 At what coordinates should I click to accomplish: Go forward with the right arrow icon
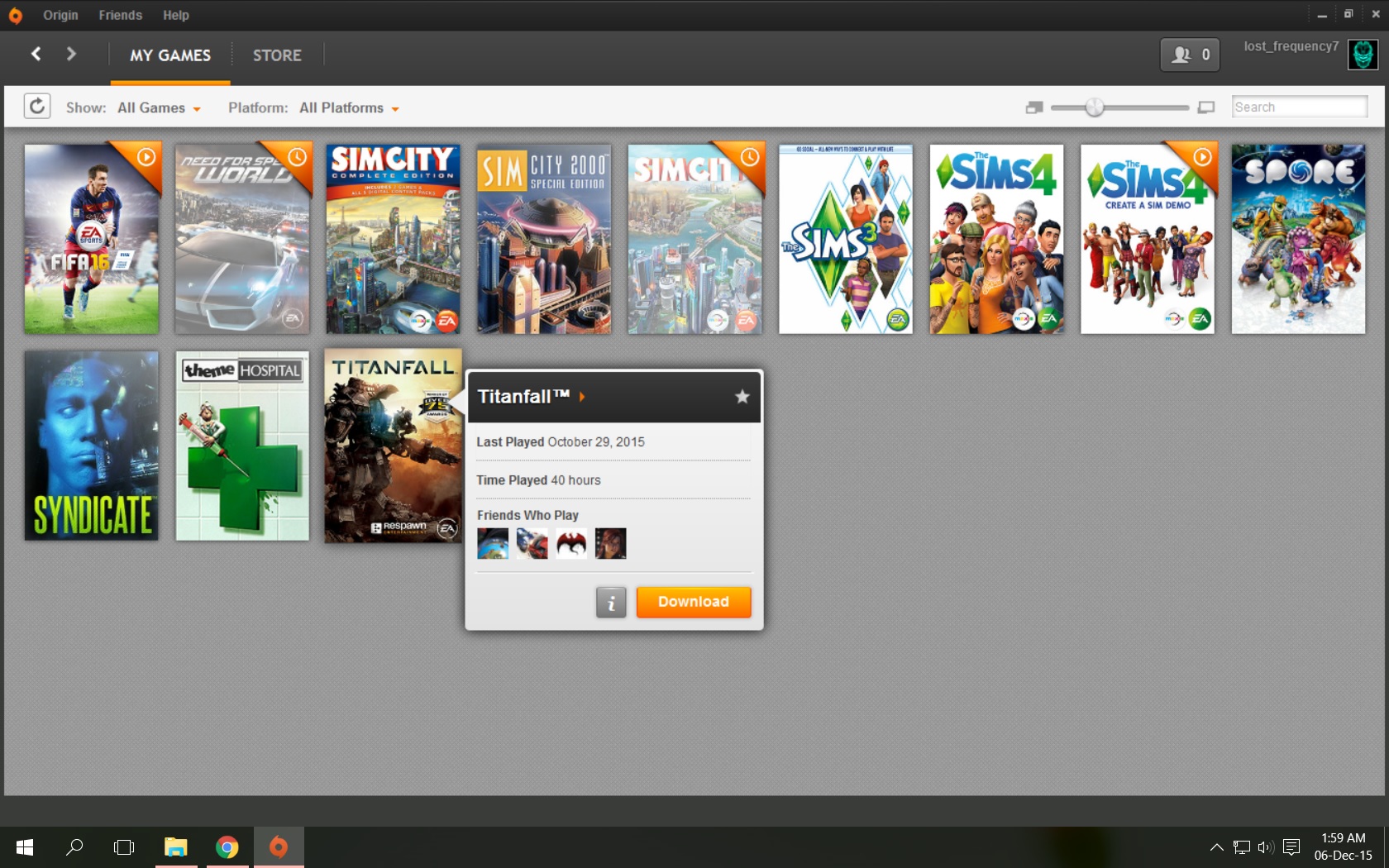click(x=71, y=54)
